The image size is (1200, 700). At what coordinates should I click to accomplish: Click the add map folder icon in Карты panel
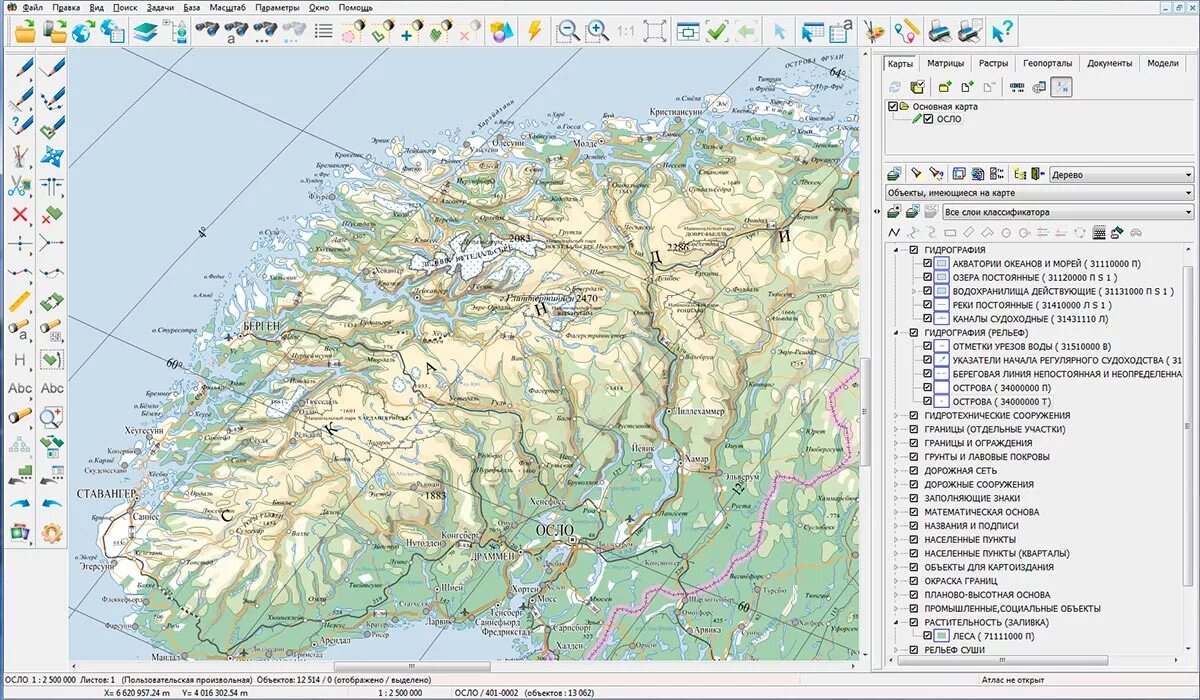(944, 87)
